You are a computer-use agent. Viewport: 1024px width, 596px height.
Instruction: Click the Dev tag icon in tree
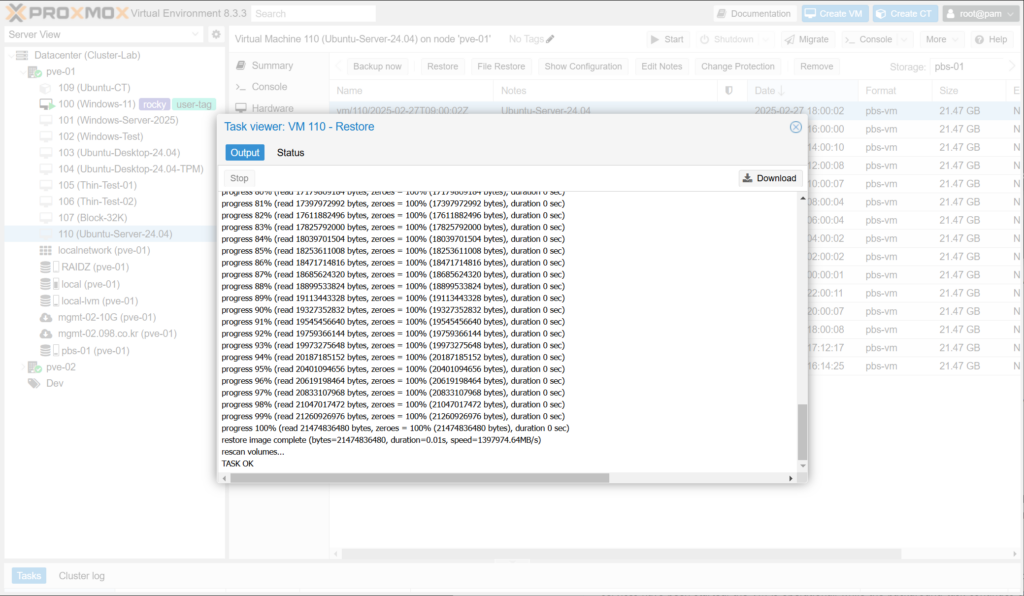33,383
